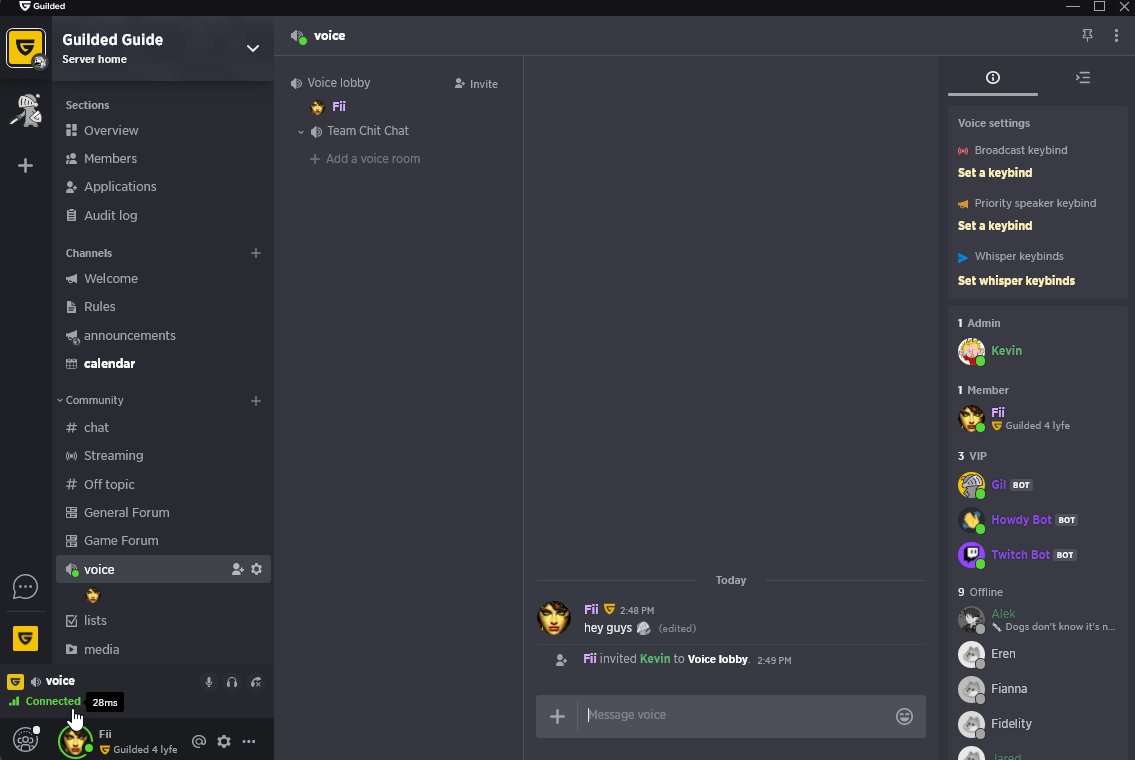Open voice channel settings gear icon
The image size is (1135, 760).
(x=256, y=570)
